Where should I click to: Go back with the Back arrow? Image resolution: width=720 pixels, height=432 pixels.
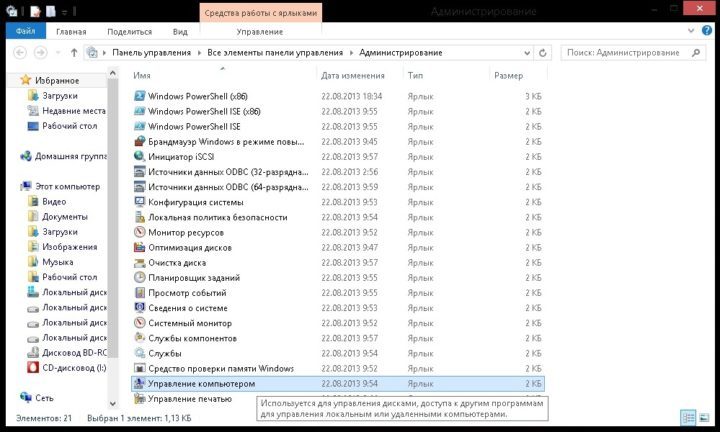coord(20,53)
